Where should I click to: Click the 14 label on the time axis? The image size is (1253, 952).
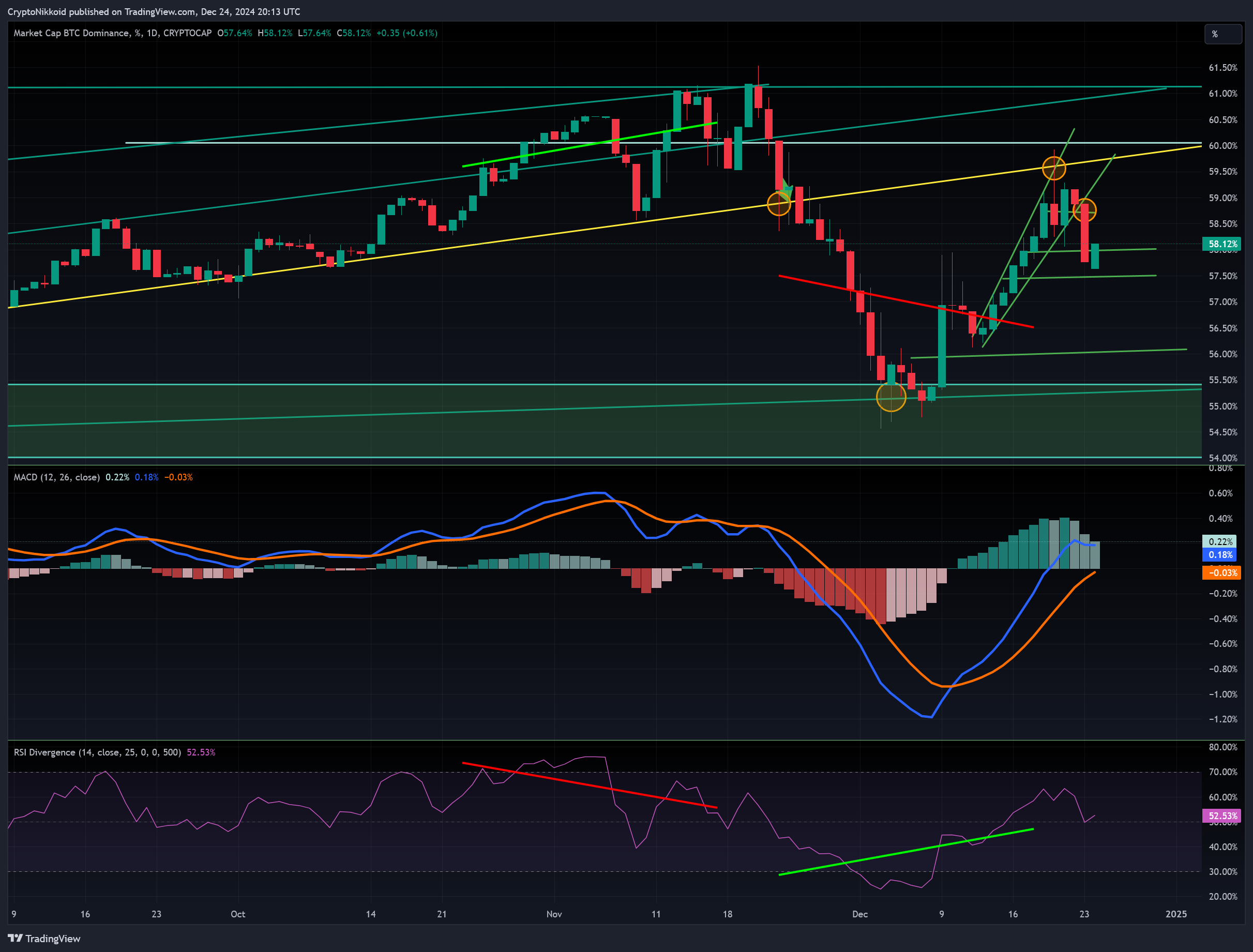(x=371, y=914)
